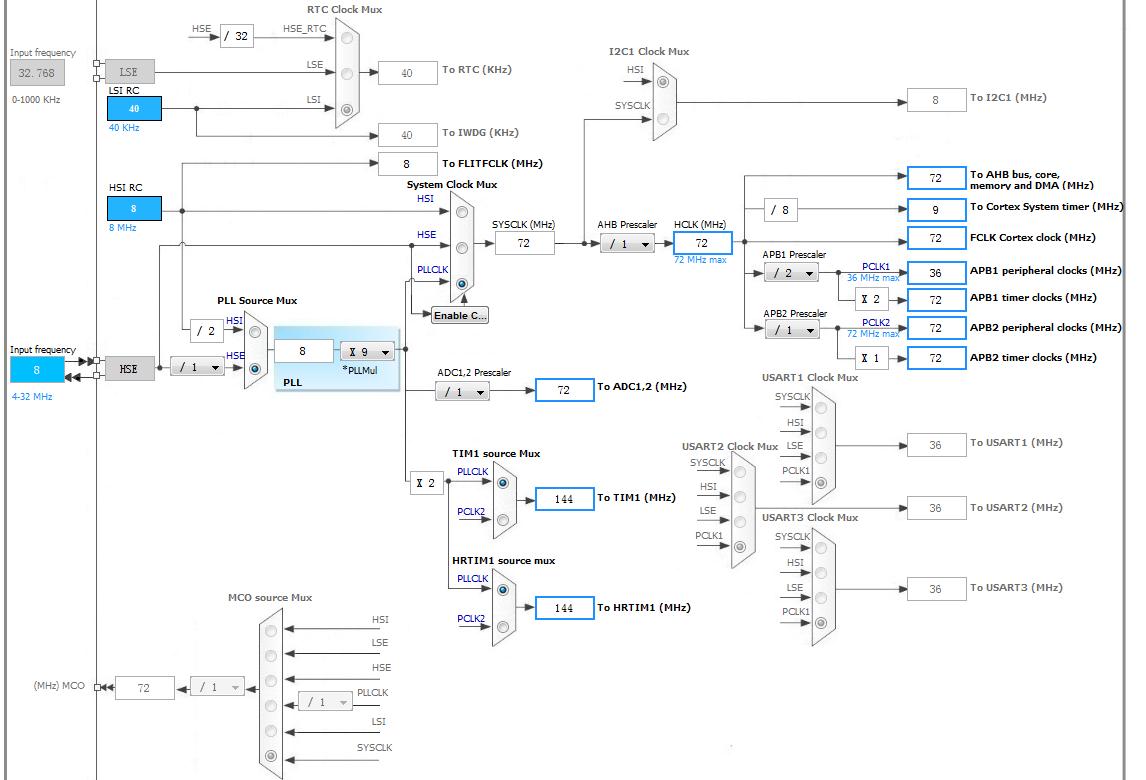Open PLLCLK /1 divider in MCO mux
Image resolution: width=1146 pixels, height=780 pixels.
326,702
